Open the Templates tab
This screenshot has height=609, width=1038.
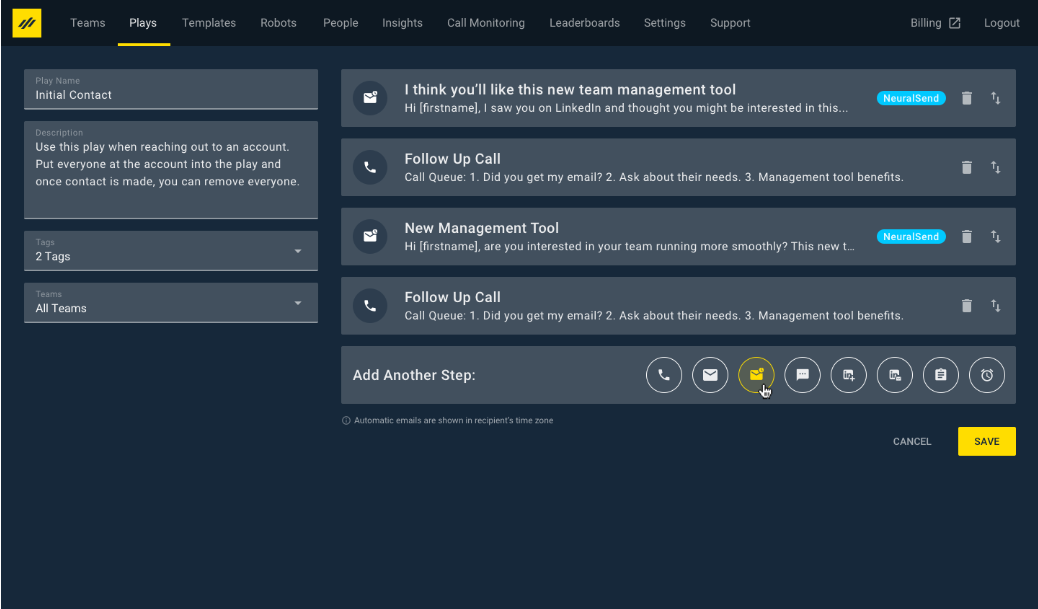(209, 23)
